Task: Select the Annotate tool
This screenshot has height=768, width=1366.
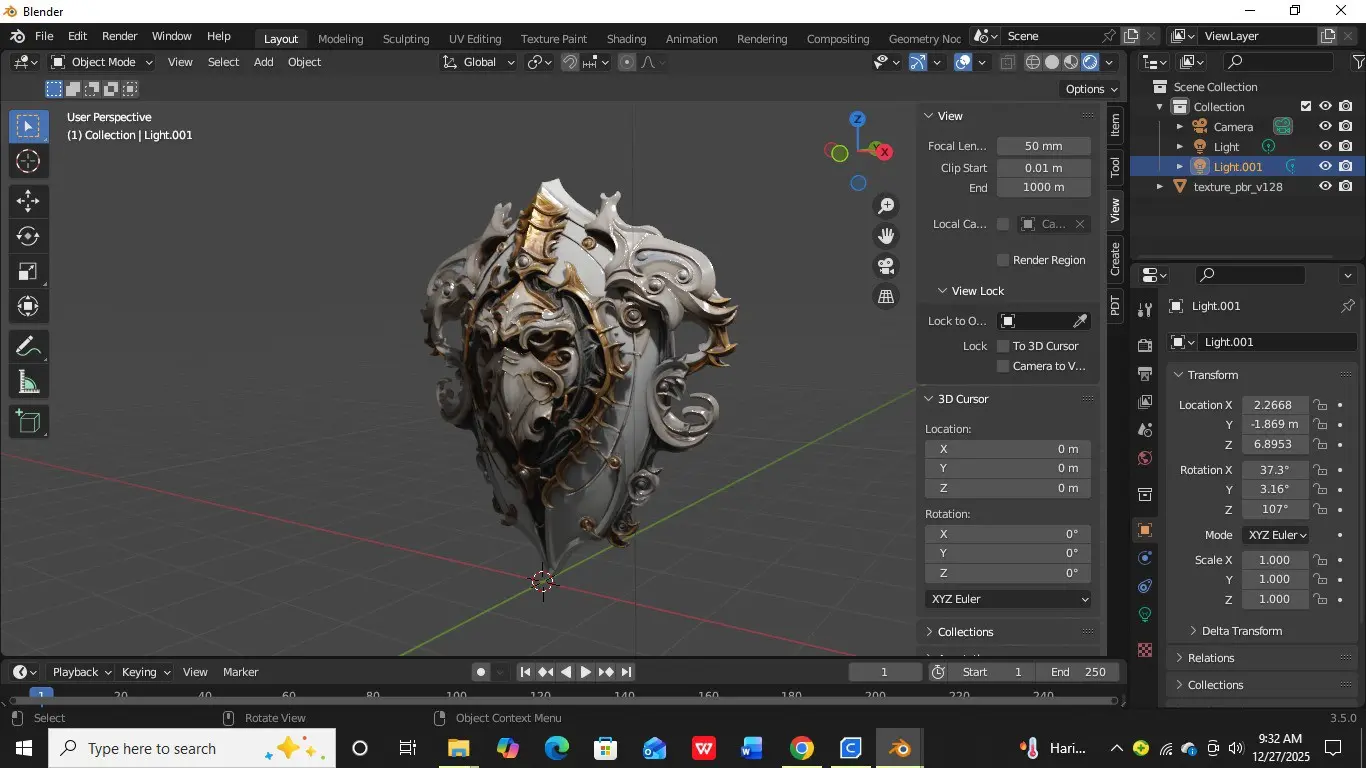Action: [x=28, y=347]
